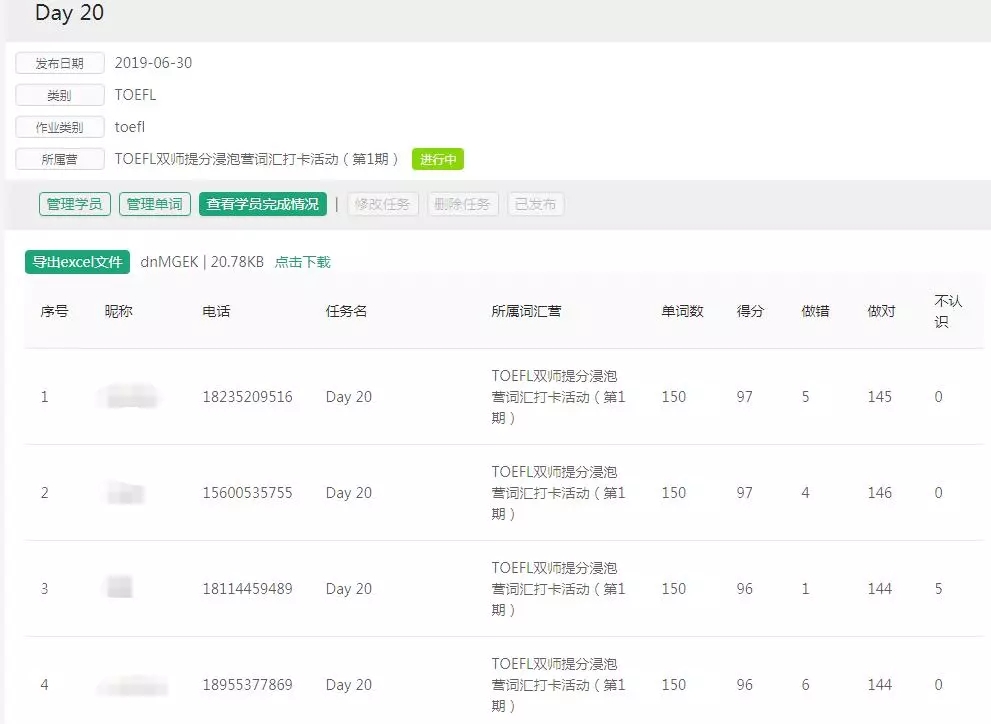991x724 pixels.
Task: Click the 昵称 column header
Action: pos(118,311)
